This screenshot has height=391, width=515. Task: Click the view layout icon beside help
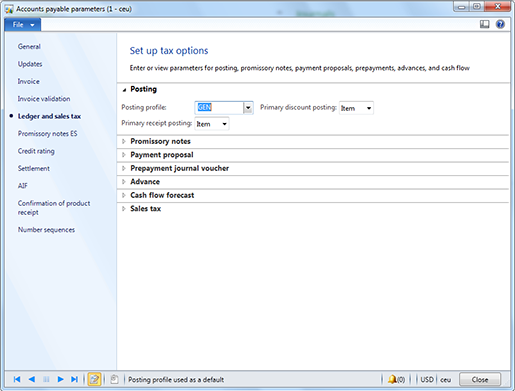coord(484,24)
